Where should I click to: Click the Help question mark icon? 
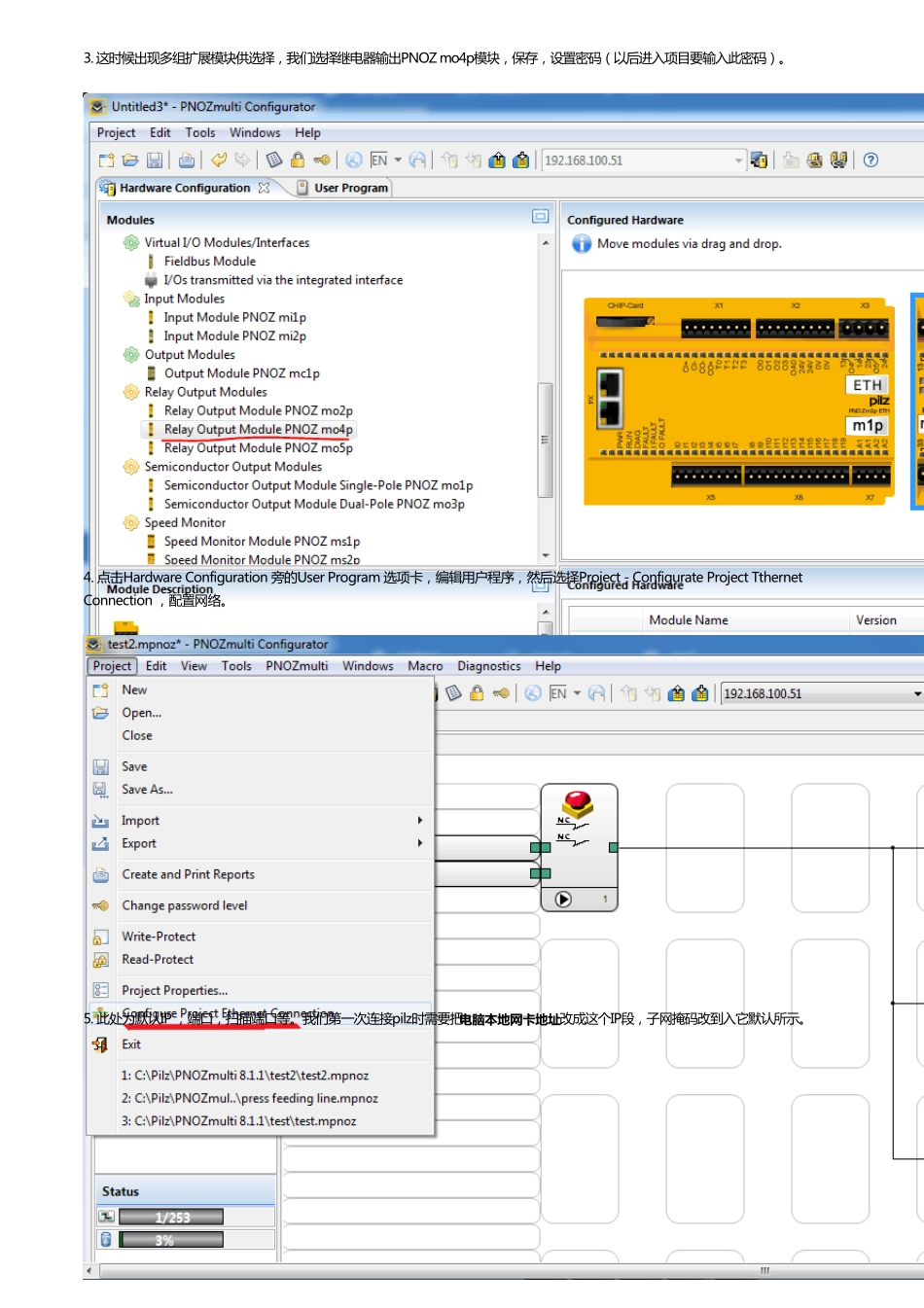pos(871,160)
